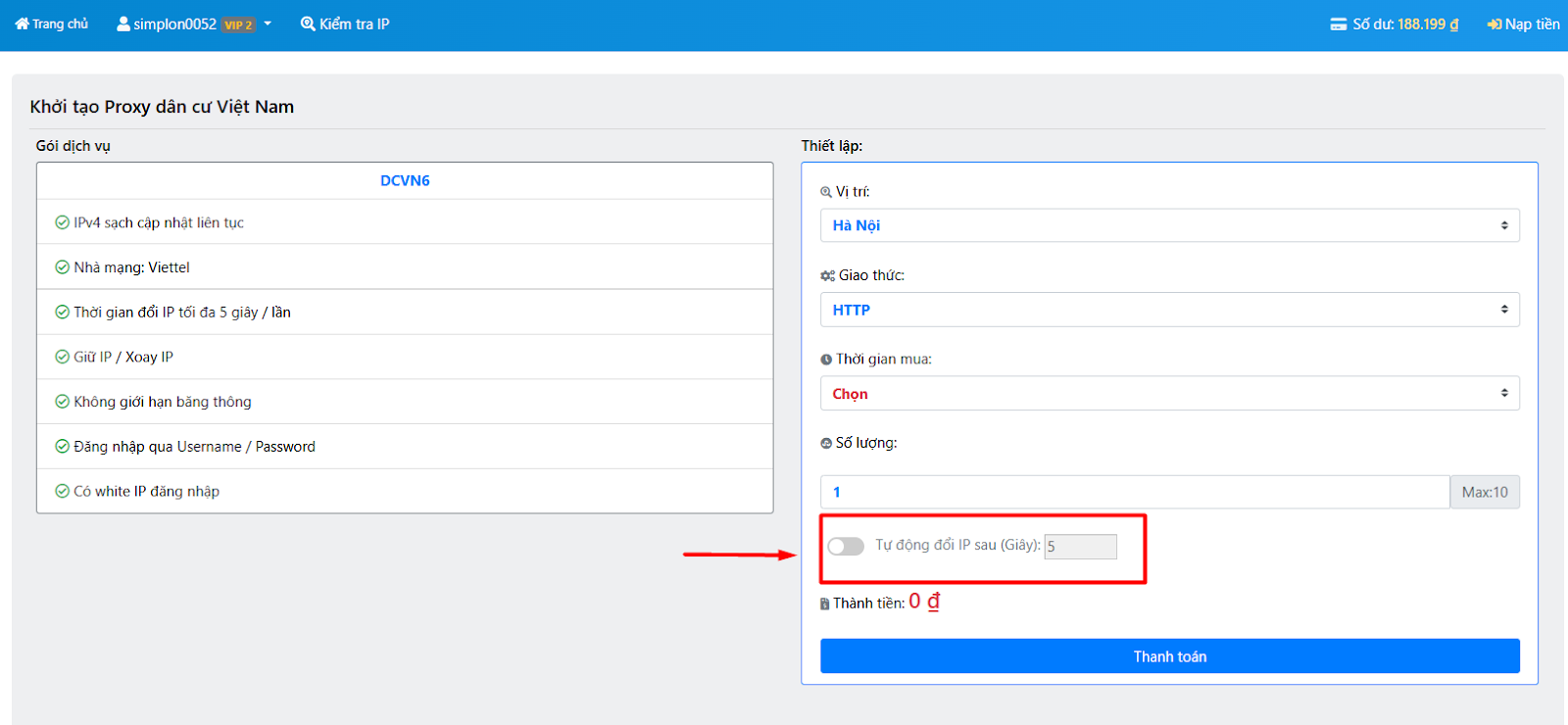Click checkmark icon beside Có white IP đăng nhập

pyautogui.click(x=62, y=491)
